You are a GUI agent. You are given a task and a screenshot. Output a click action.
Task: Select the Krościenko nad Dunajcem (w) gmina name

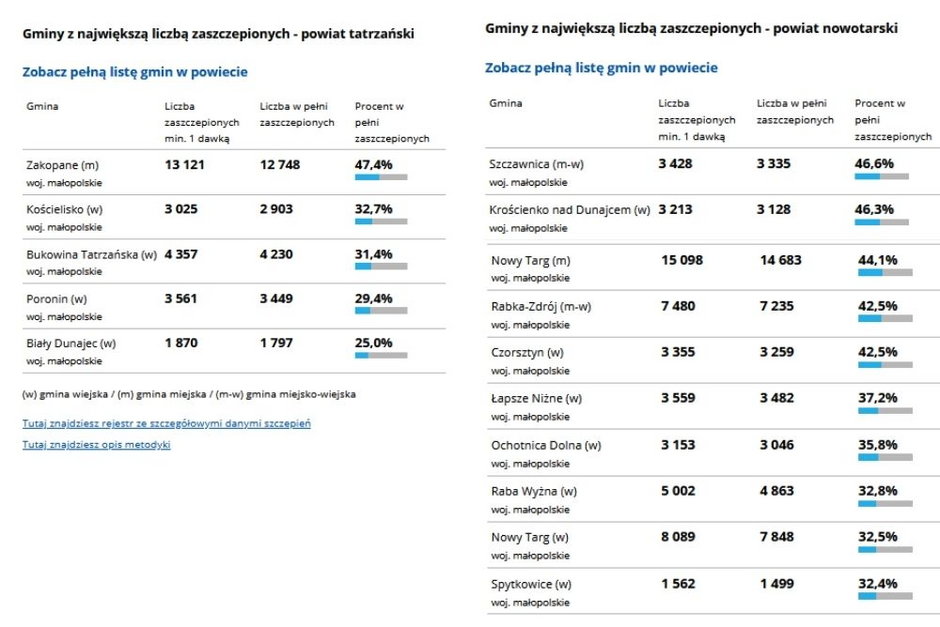[x=570, y=210]
